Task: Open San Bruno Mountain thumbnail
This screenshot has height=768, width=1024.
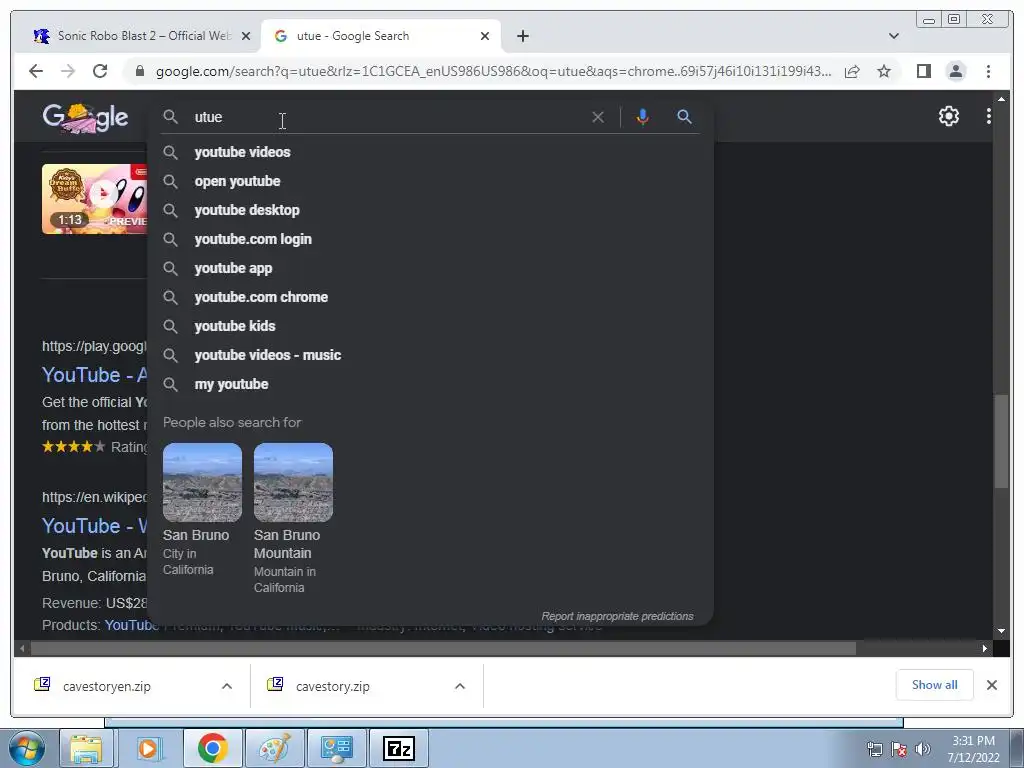Action: pos(293,483)
